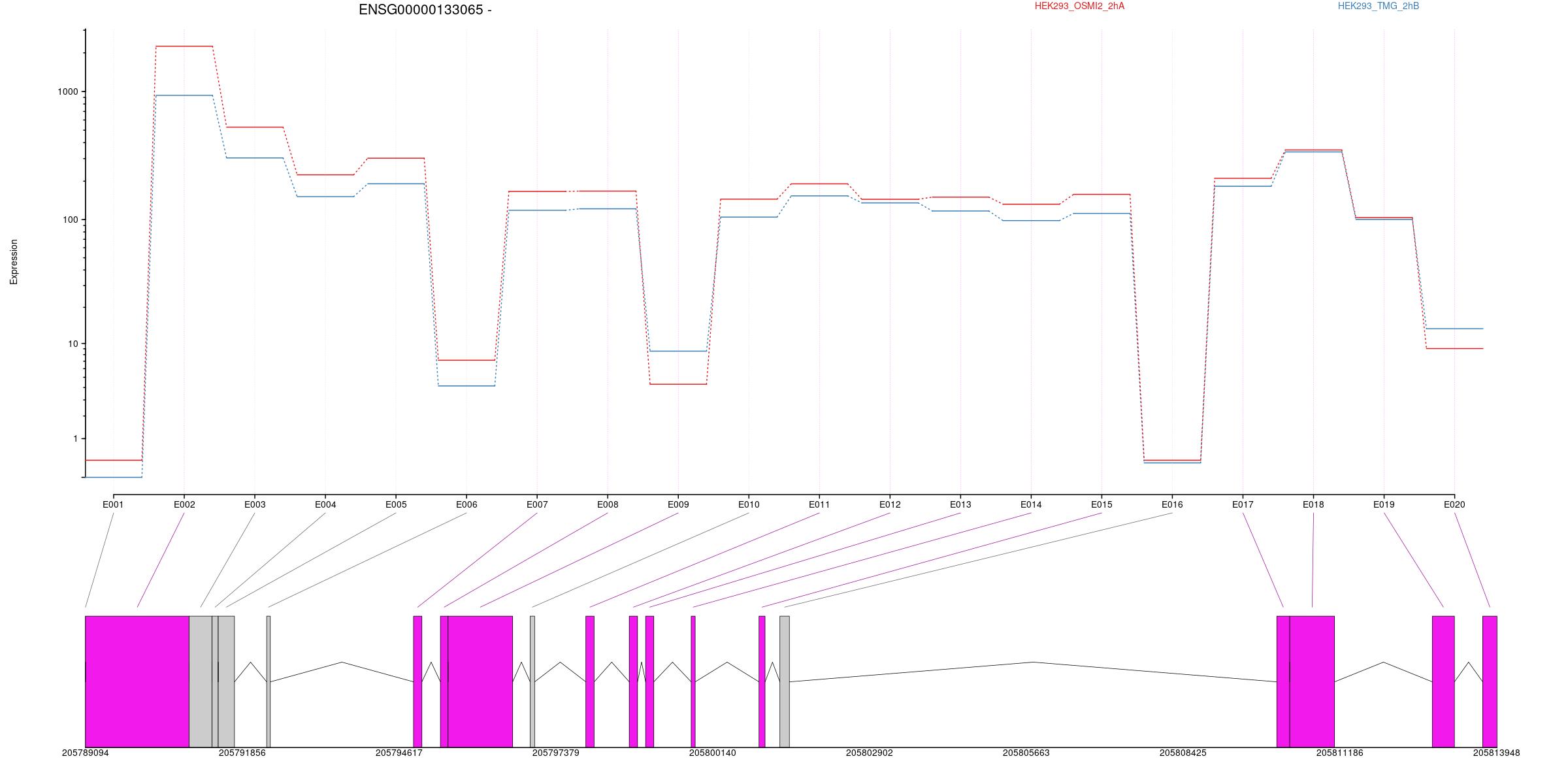The image size is (1568, 784).
Task: Click exon label E001
Action: pyautogui.click(x=113, y=504)
